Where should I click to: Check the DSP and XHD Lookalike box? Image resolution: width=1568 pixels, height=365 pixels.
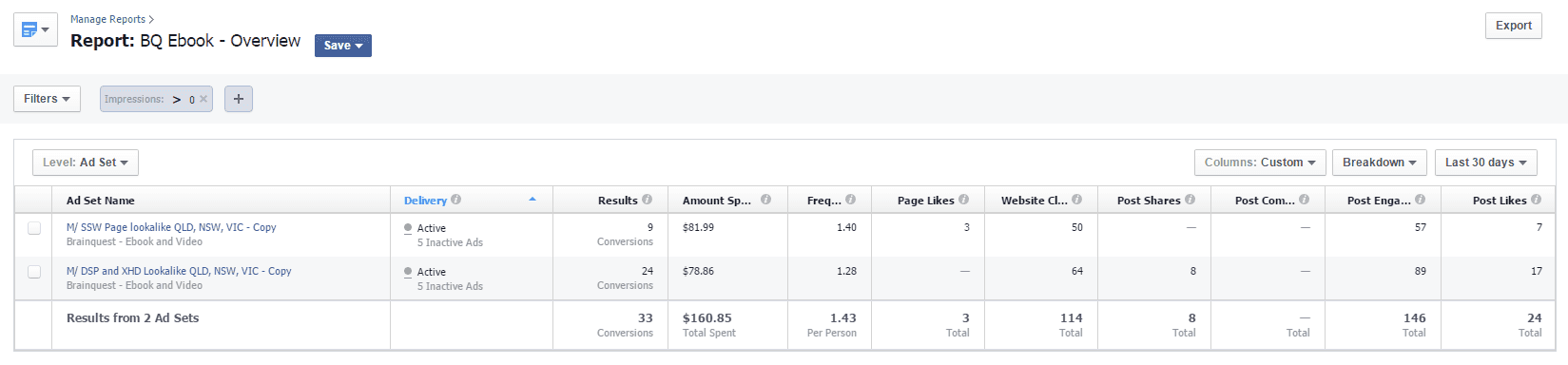pyautogui.click(x=34, y=272)
